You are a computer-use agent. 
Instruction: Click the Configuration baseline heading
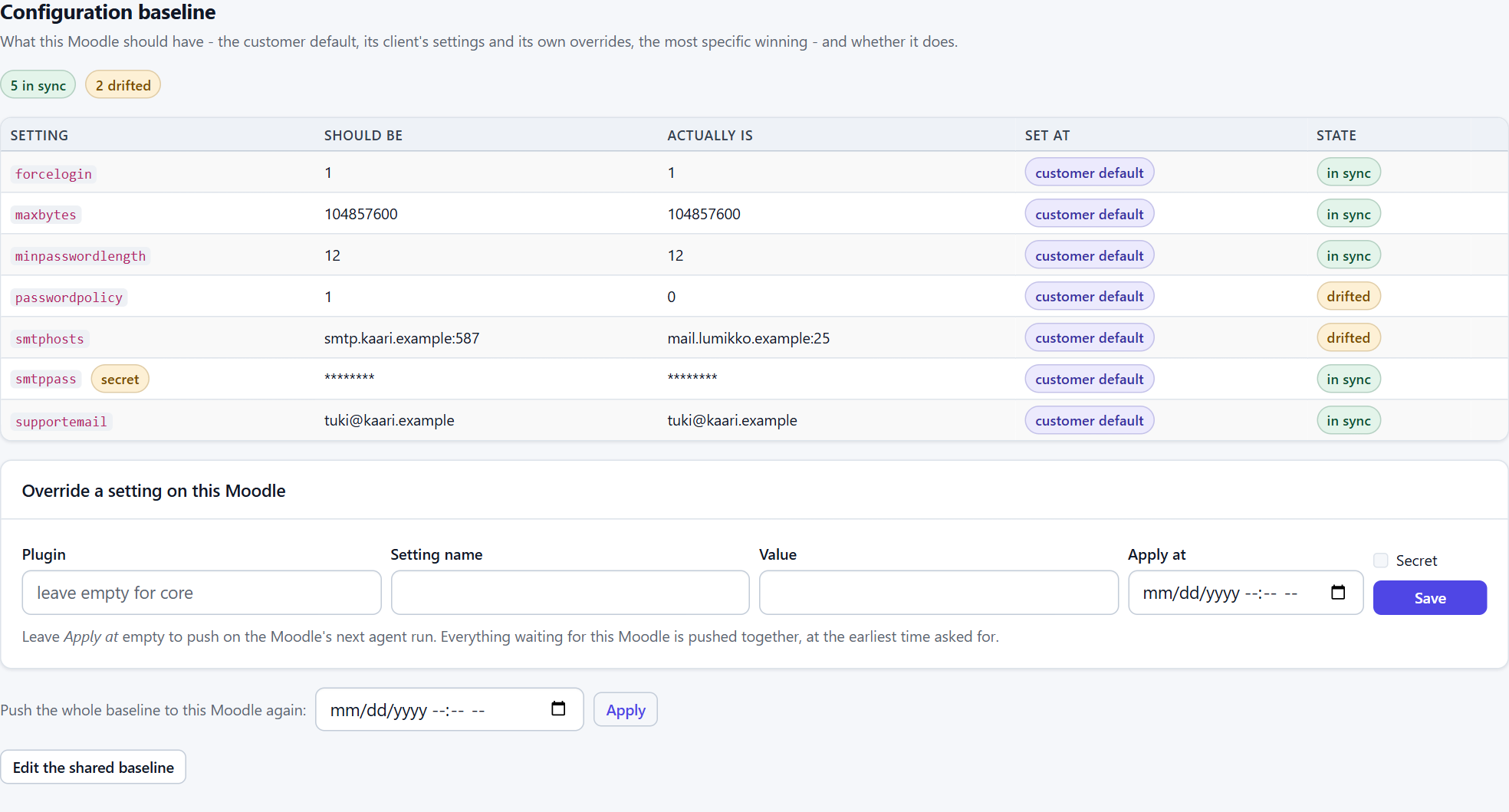click(108, 12)
